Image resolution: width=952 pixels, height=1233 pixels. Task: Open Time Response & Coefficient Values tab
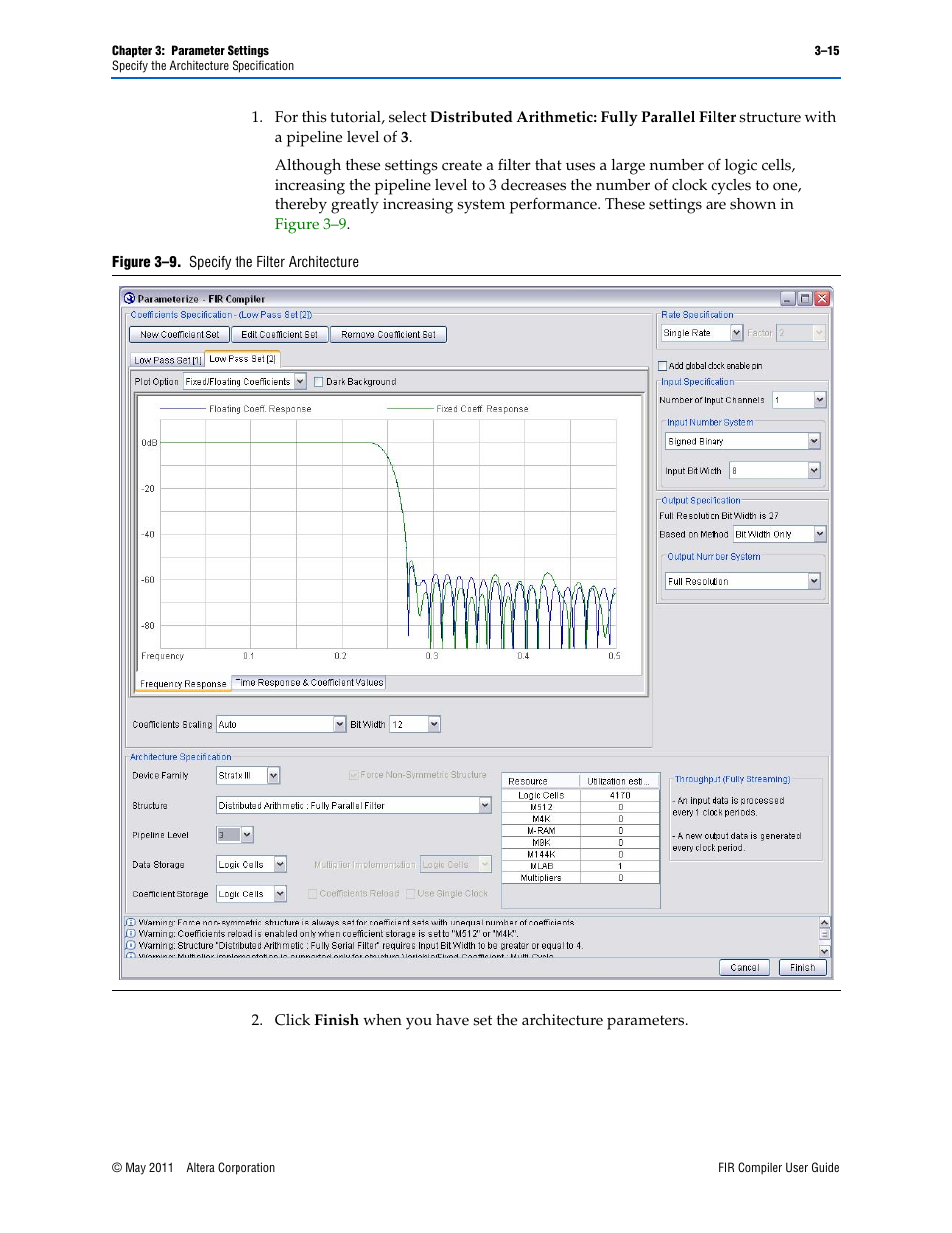[x=309, y=683]
